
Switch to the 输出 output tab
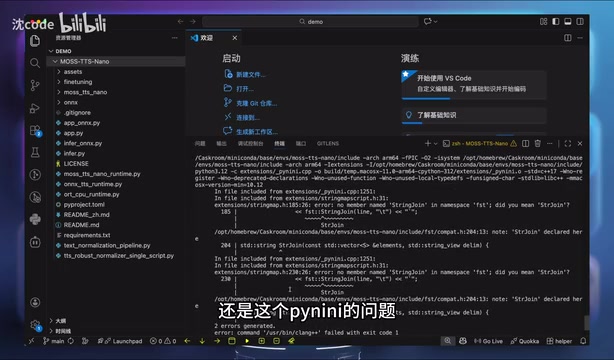point(222,143)
